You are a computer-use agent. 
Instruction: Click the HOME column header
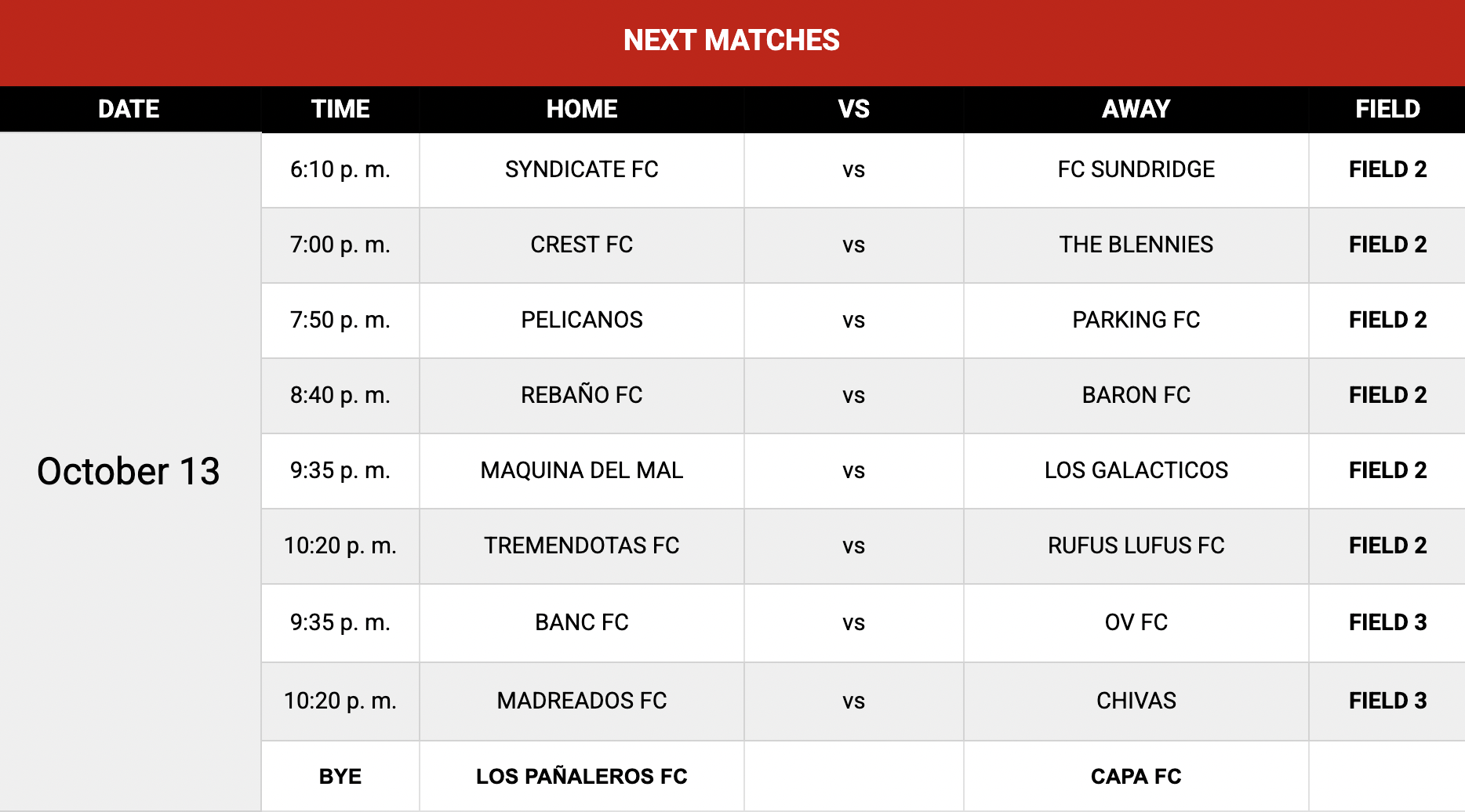[582, 109]
